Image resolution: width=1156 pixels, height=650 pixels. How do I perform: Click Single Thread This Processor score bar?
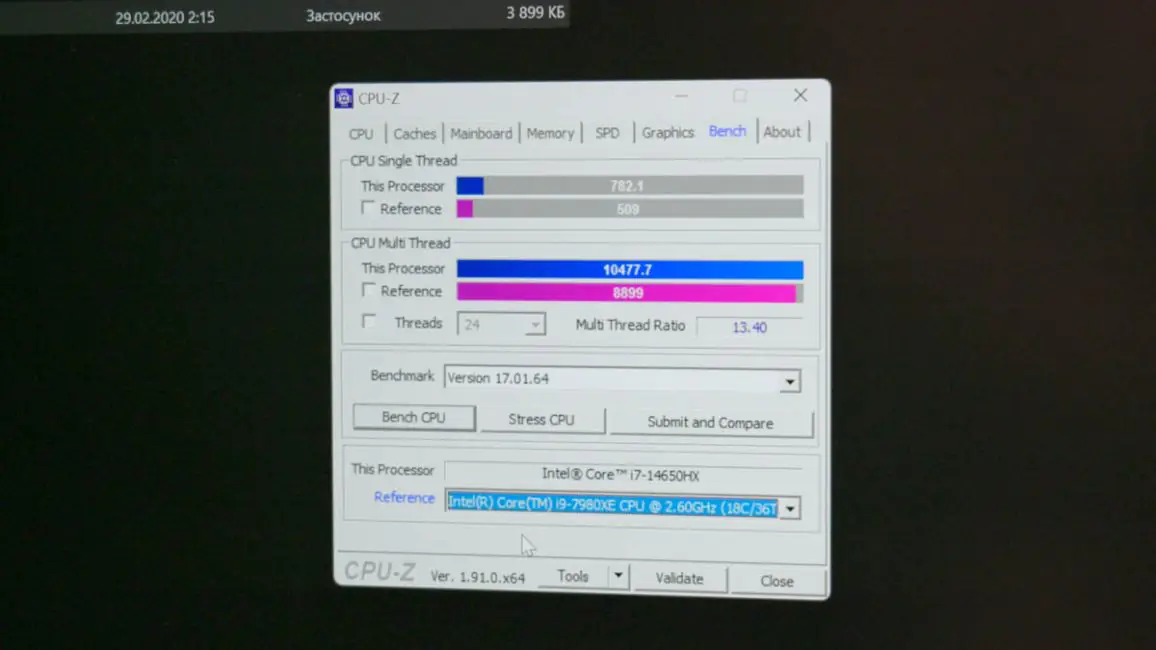630,186
